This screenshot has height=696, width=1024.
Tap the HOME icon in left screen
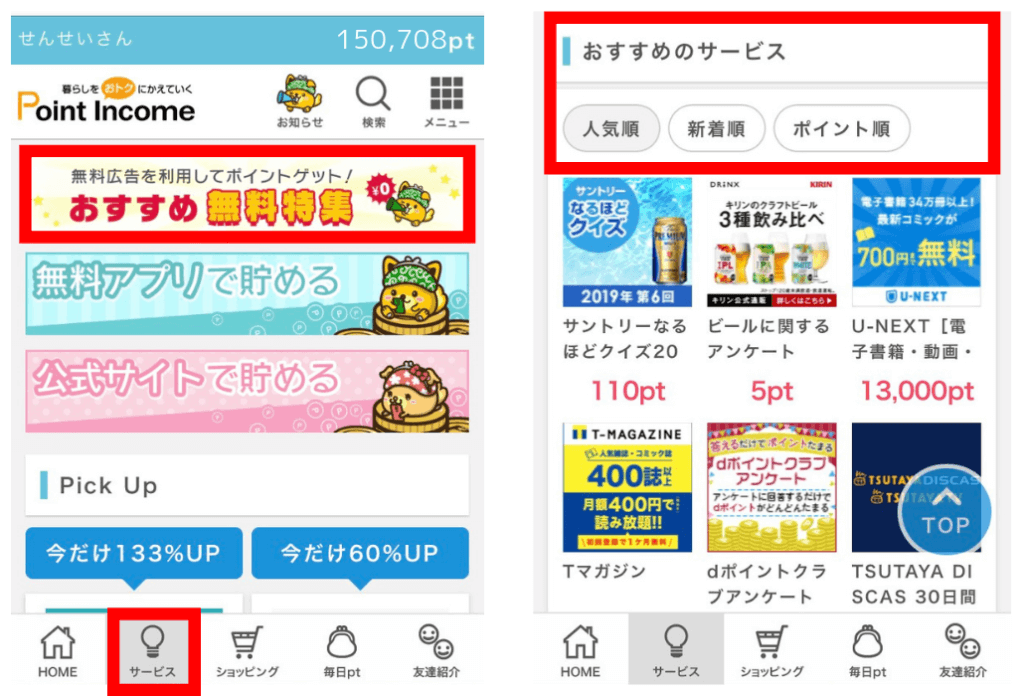point(57,652)
